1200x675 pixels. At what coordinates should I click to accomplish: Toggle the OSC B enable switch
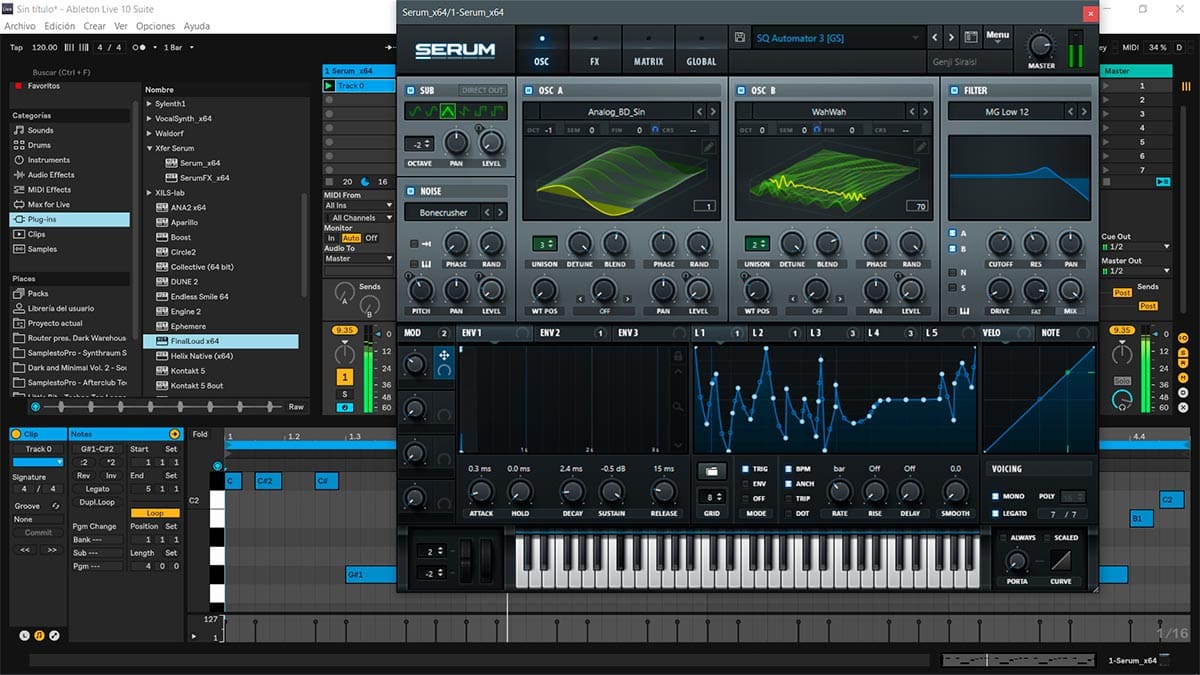[741, 91]
